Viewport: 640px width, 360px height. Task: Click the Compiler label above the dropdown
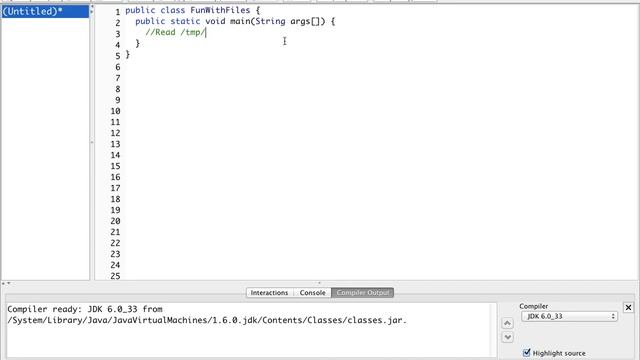533,306
